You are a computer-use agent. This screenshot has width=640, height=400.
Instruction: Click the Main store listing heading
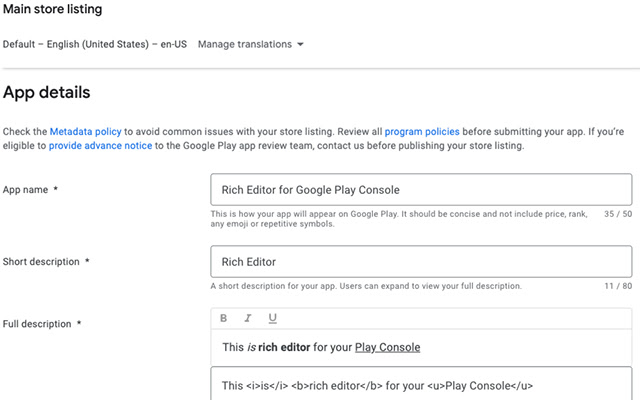(x=52, y=10)
